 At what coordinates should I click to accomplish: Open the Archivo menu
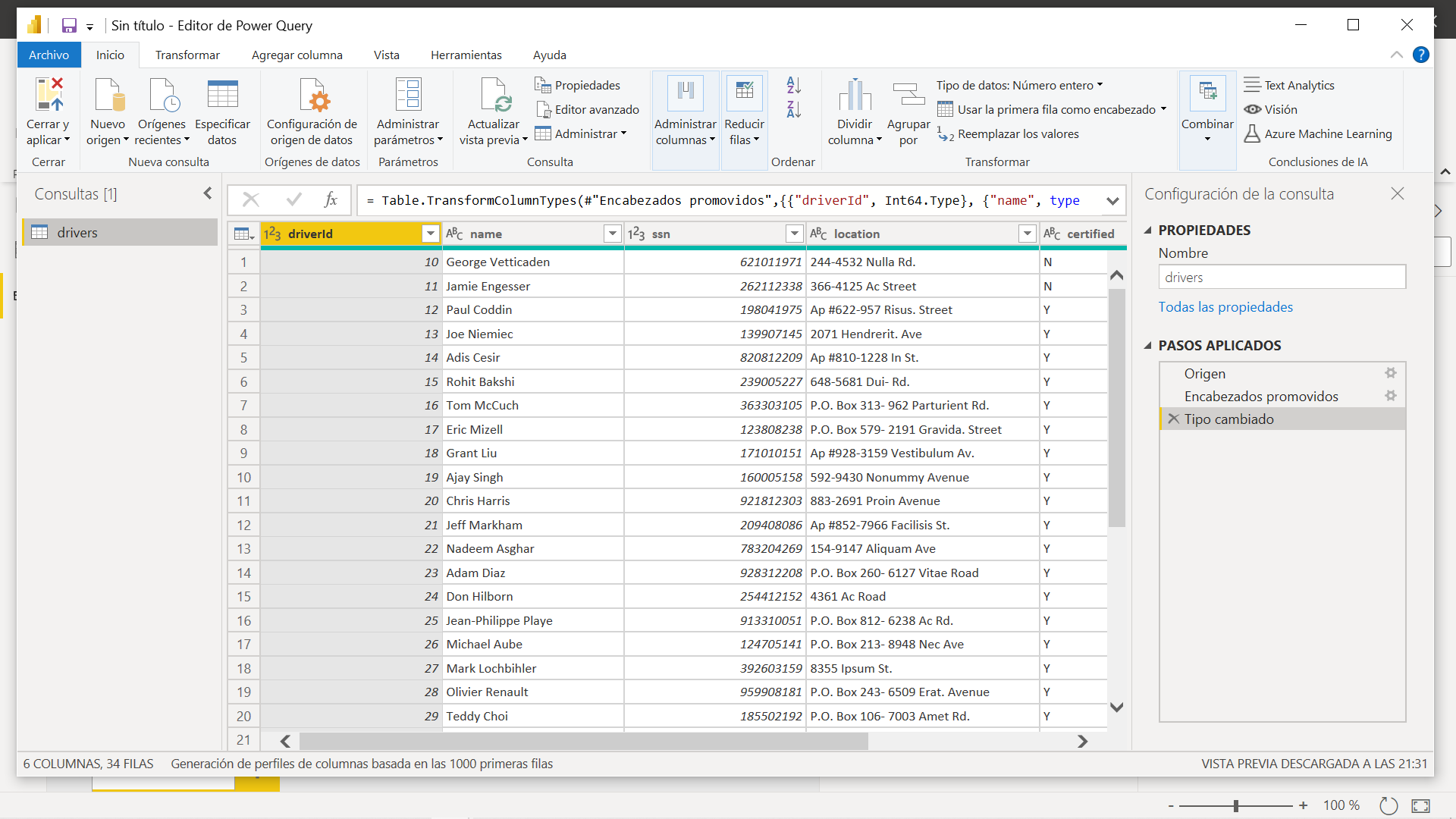[49, 55]
